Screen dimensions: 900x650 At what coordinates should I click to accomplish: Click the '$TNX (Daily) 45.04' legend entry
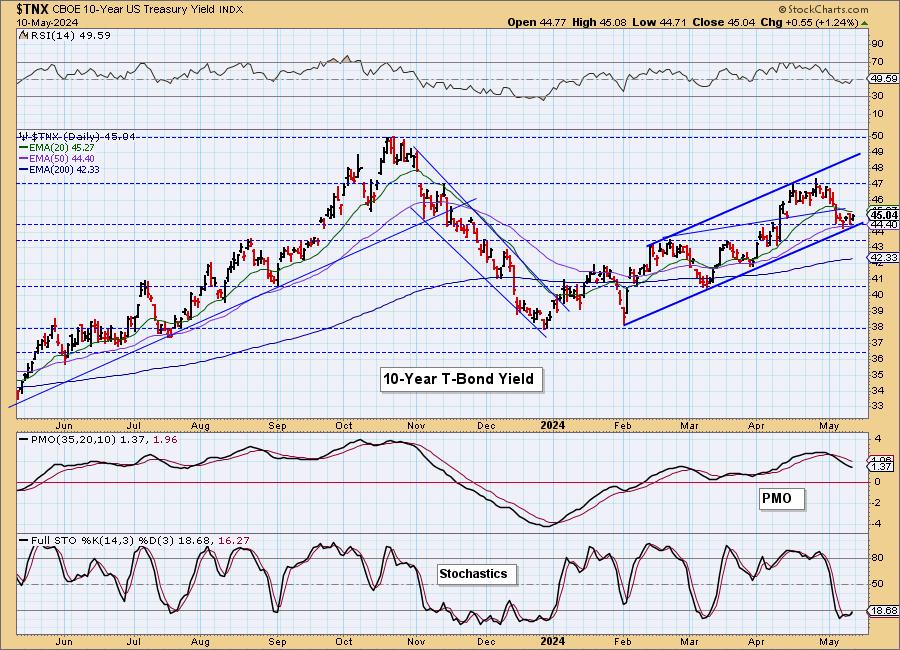[83, 137]
